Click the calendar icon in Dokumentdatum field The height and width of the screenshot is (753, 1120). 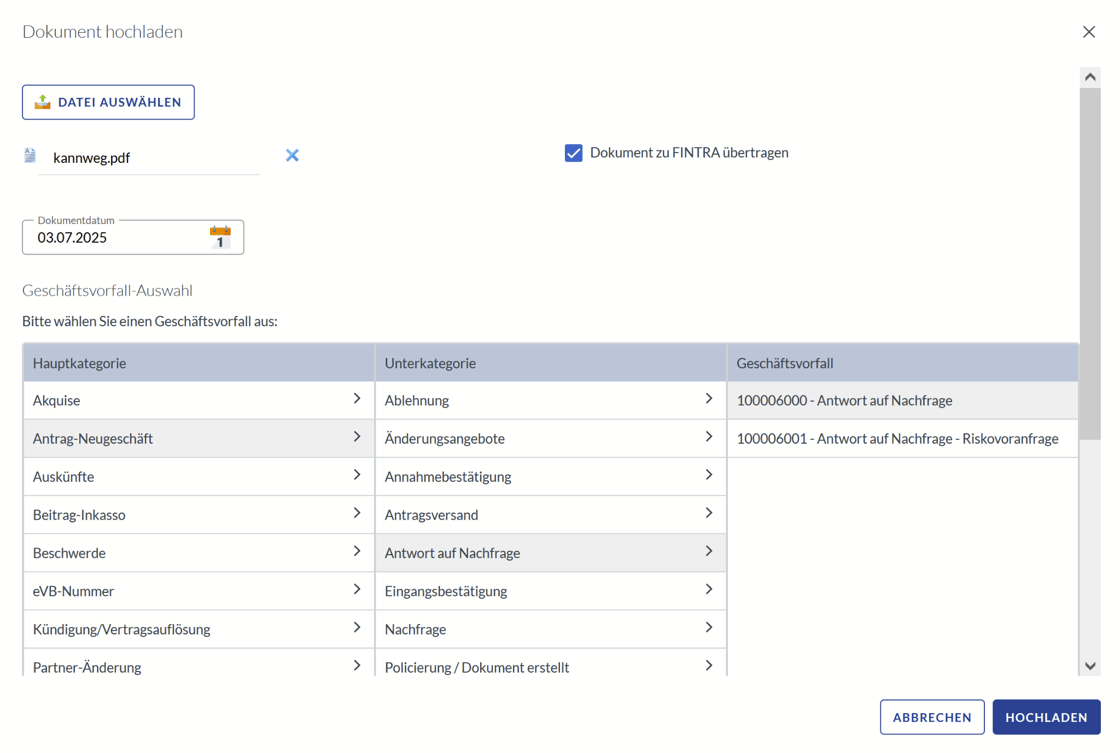coord(220,237)
